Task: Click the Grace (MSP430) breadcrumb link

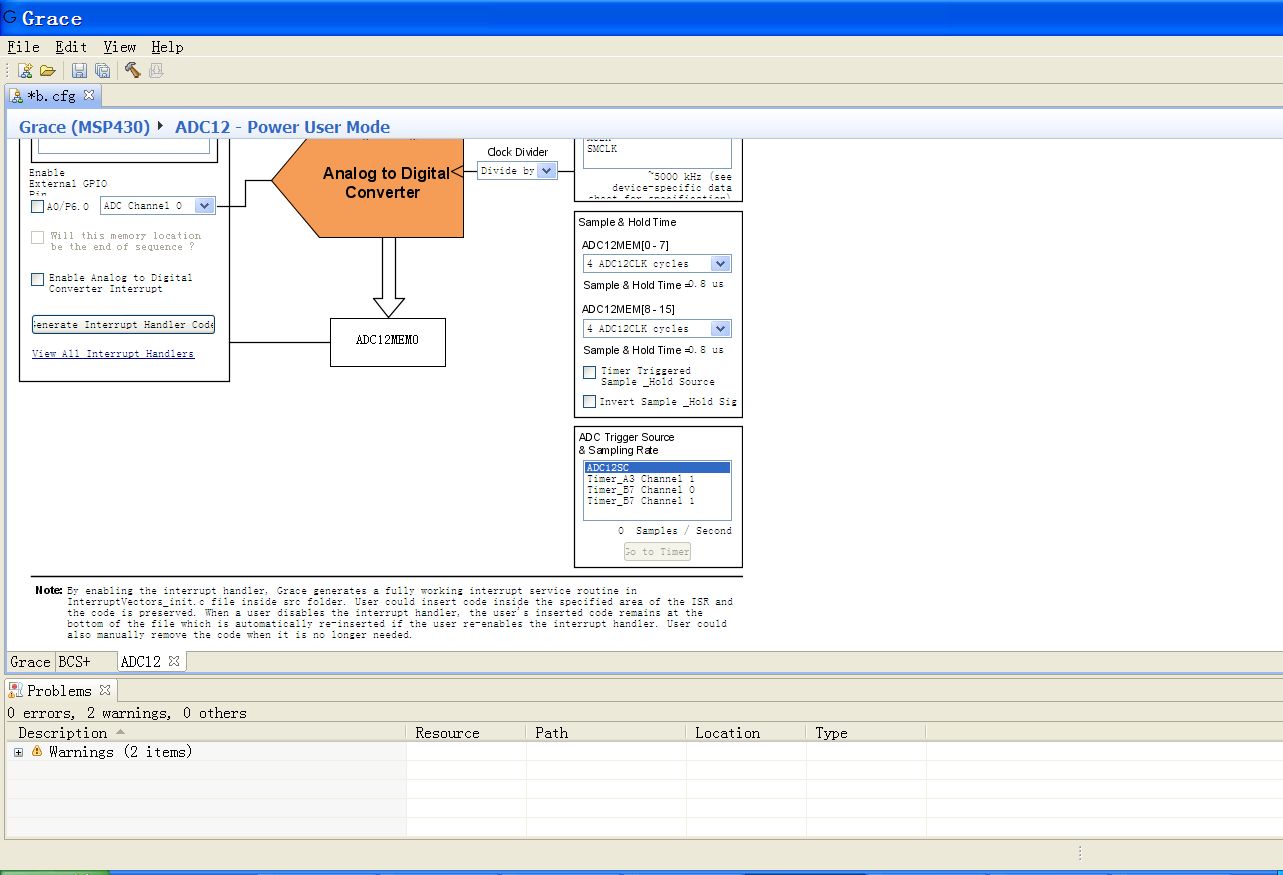Action: coord(84,127)
